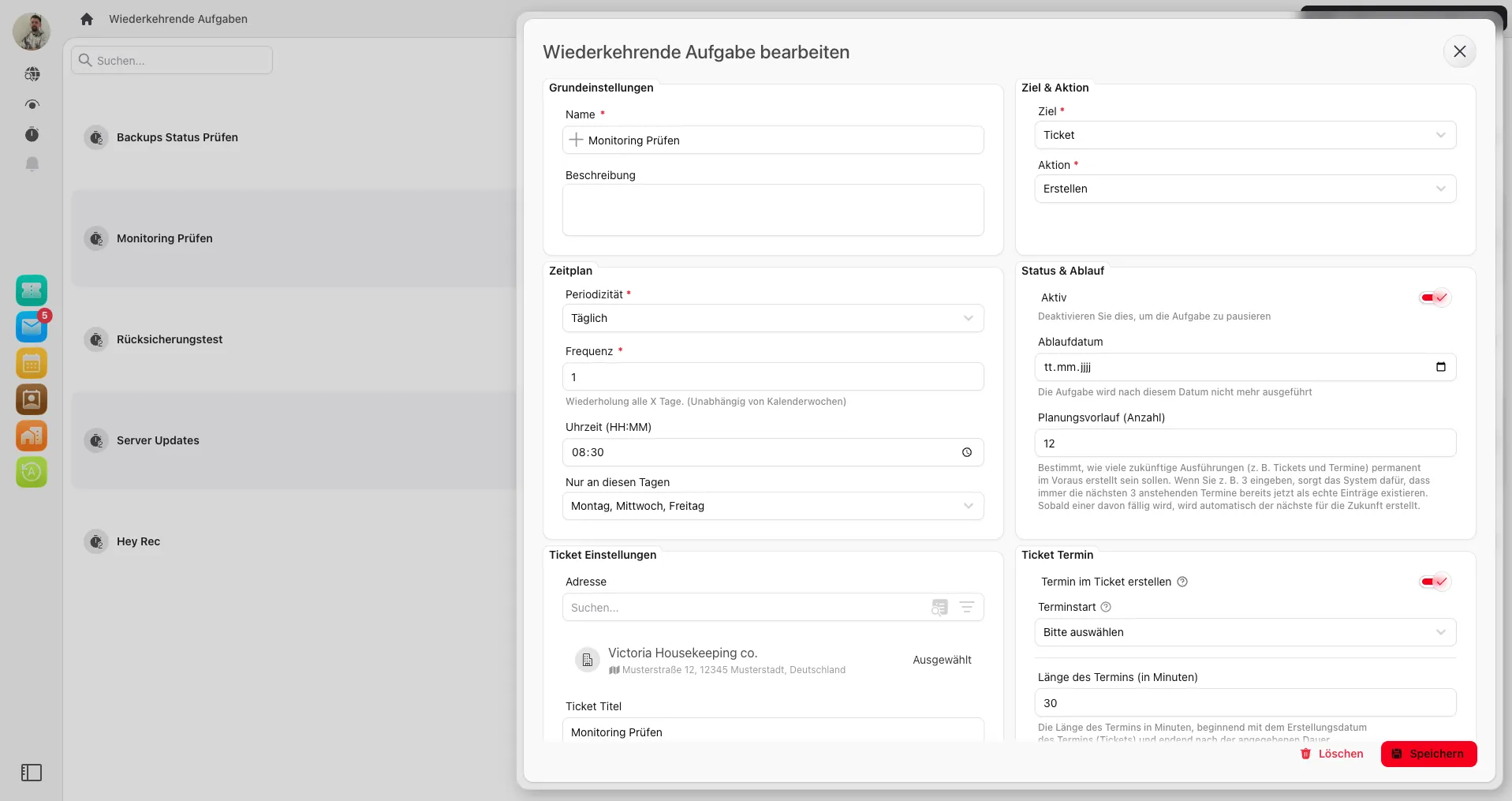1512x801 pixels.
Task: Disable the Aktiv toggle
Action: 1434,298
